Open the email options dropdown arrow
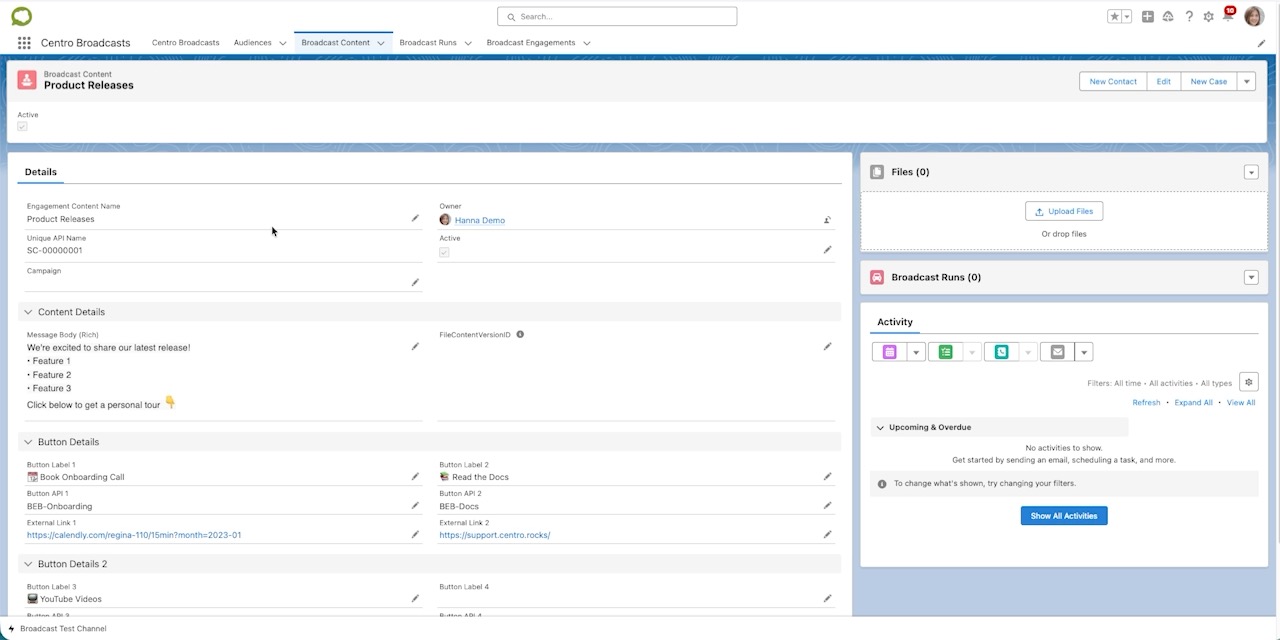 point(1084,352)
